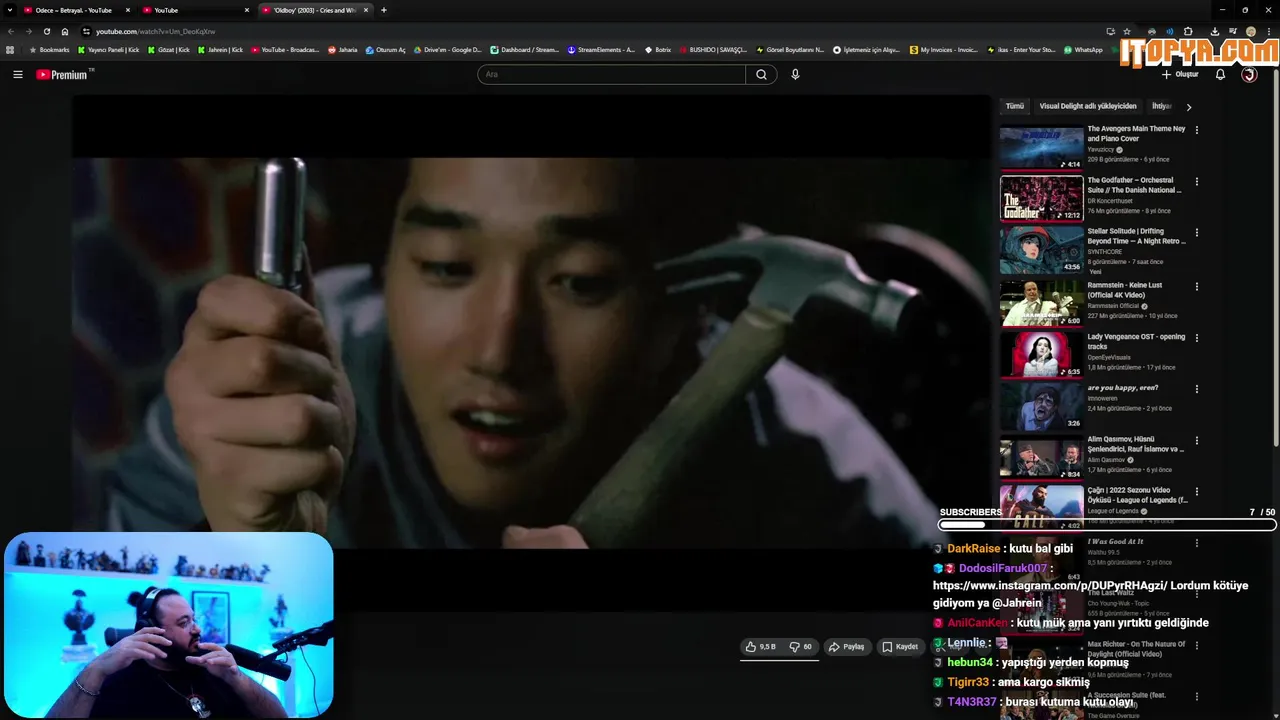Open My Invoices bookmark
This screenshot has height=720, width=1280.
pyautogui.click(x=944, y=49)
